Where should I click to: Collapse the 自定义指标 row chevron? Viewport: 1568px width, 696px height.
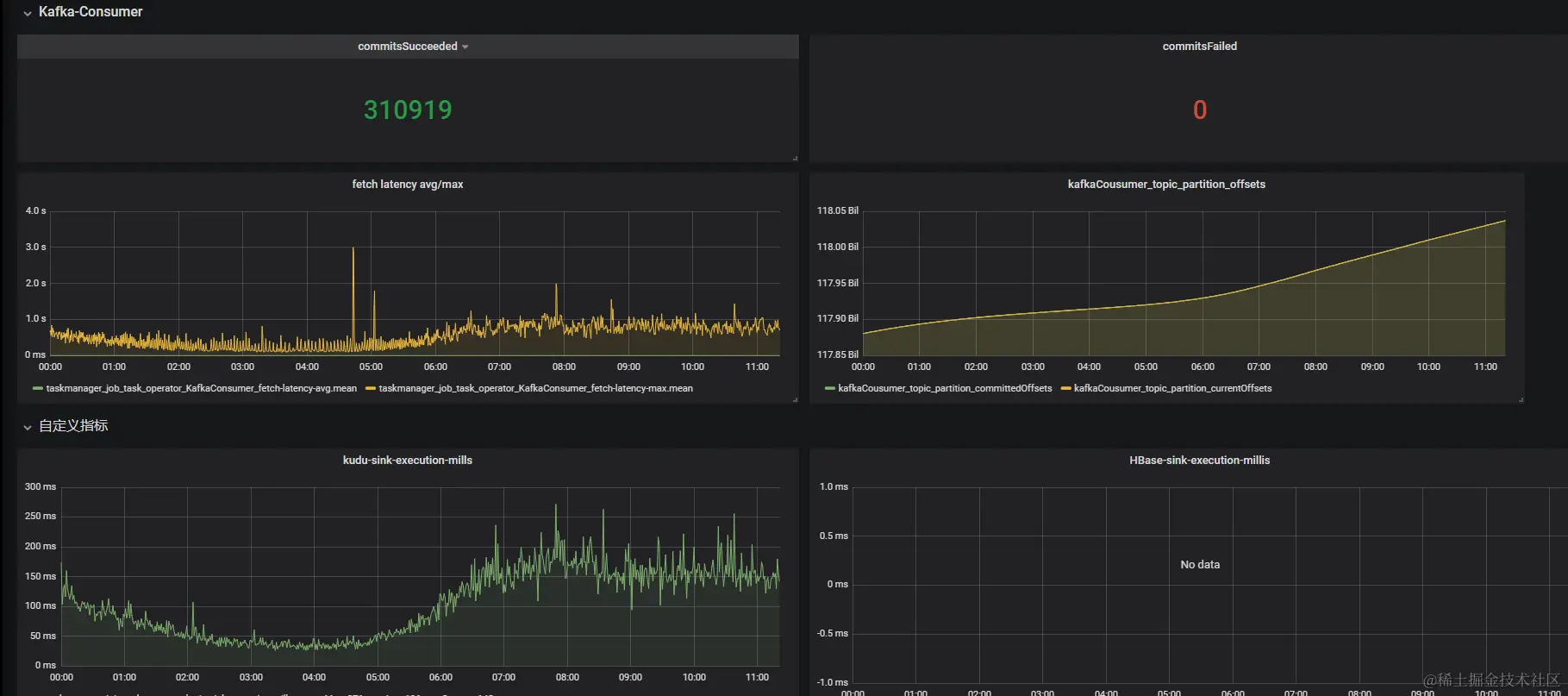click(x=28, y=427)
